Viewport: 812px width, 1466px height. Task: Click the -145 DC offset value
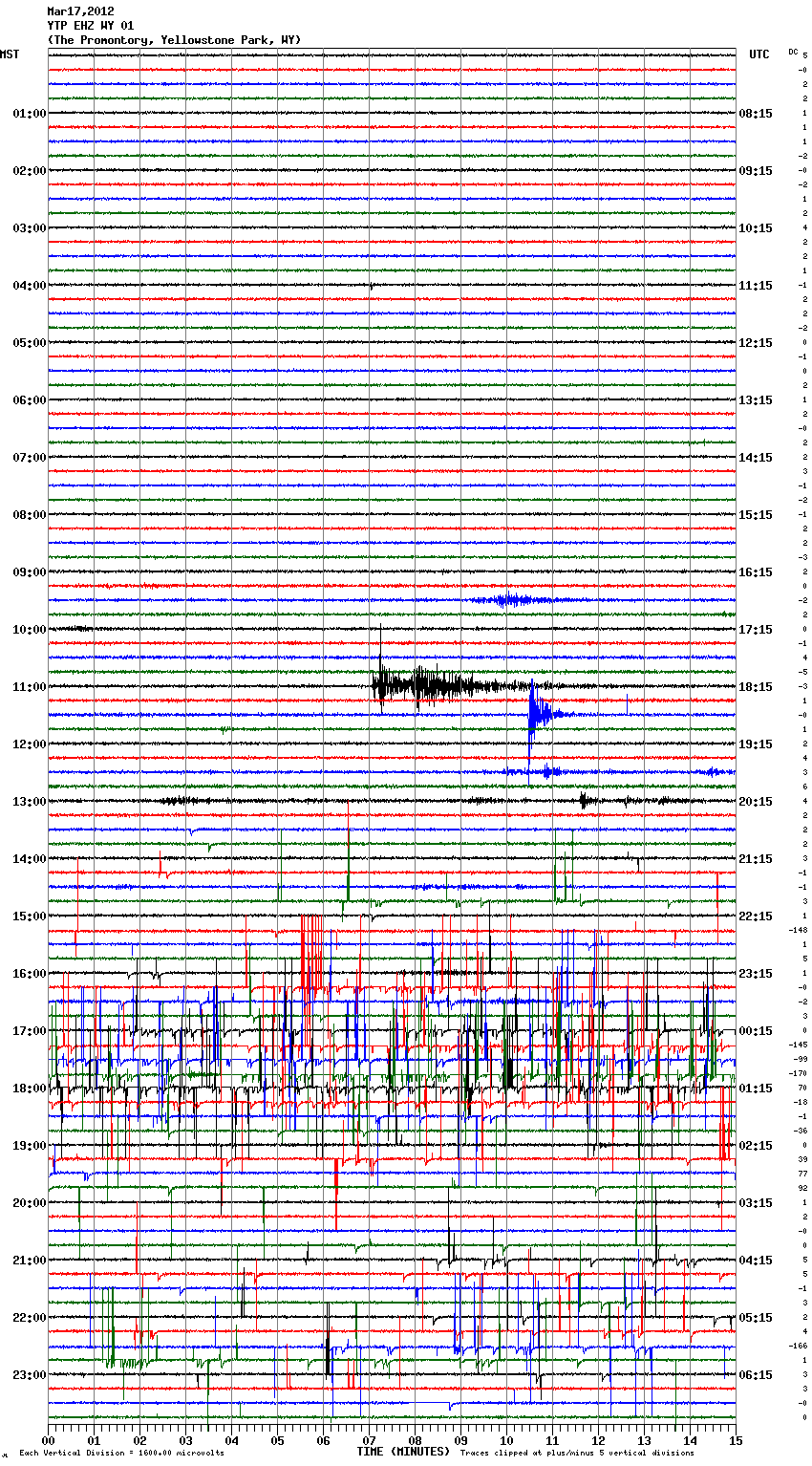(x=798, y=1045)
